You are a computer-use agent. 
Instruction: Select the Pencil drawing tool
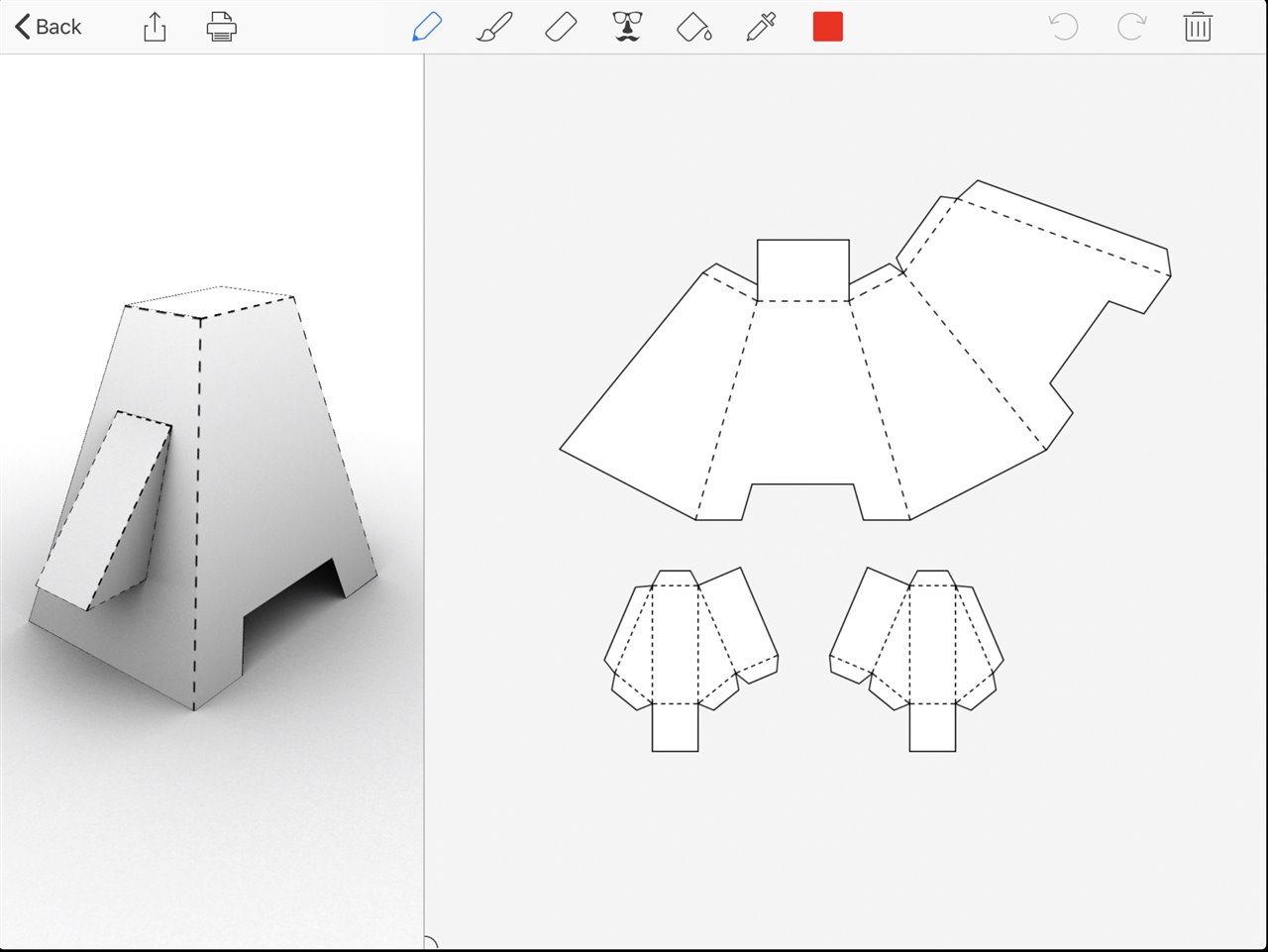(427, 27)
